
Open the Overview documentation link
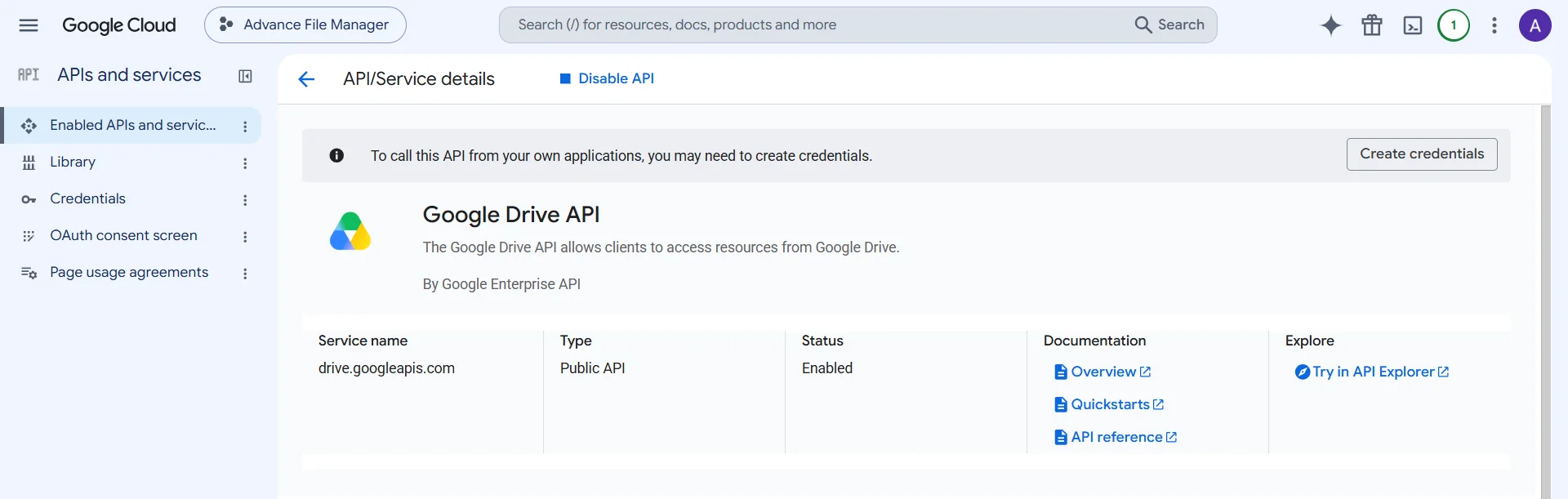pyautogui.click(x=1102, y=372)
